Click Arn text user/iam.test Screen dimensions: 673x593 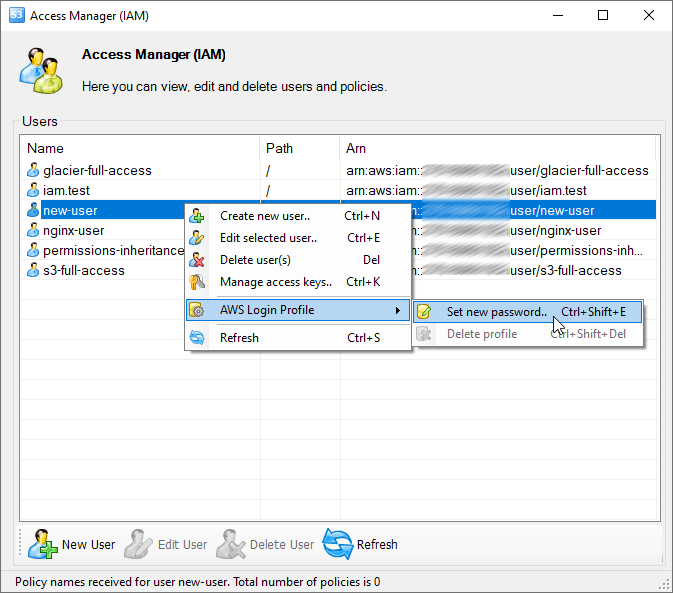(x=548, y=190)
